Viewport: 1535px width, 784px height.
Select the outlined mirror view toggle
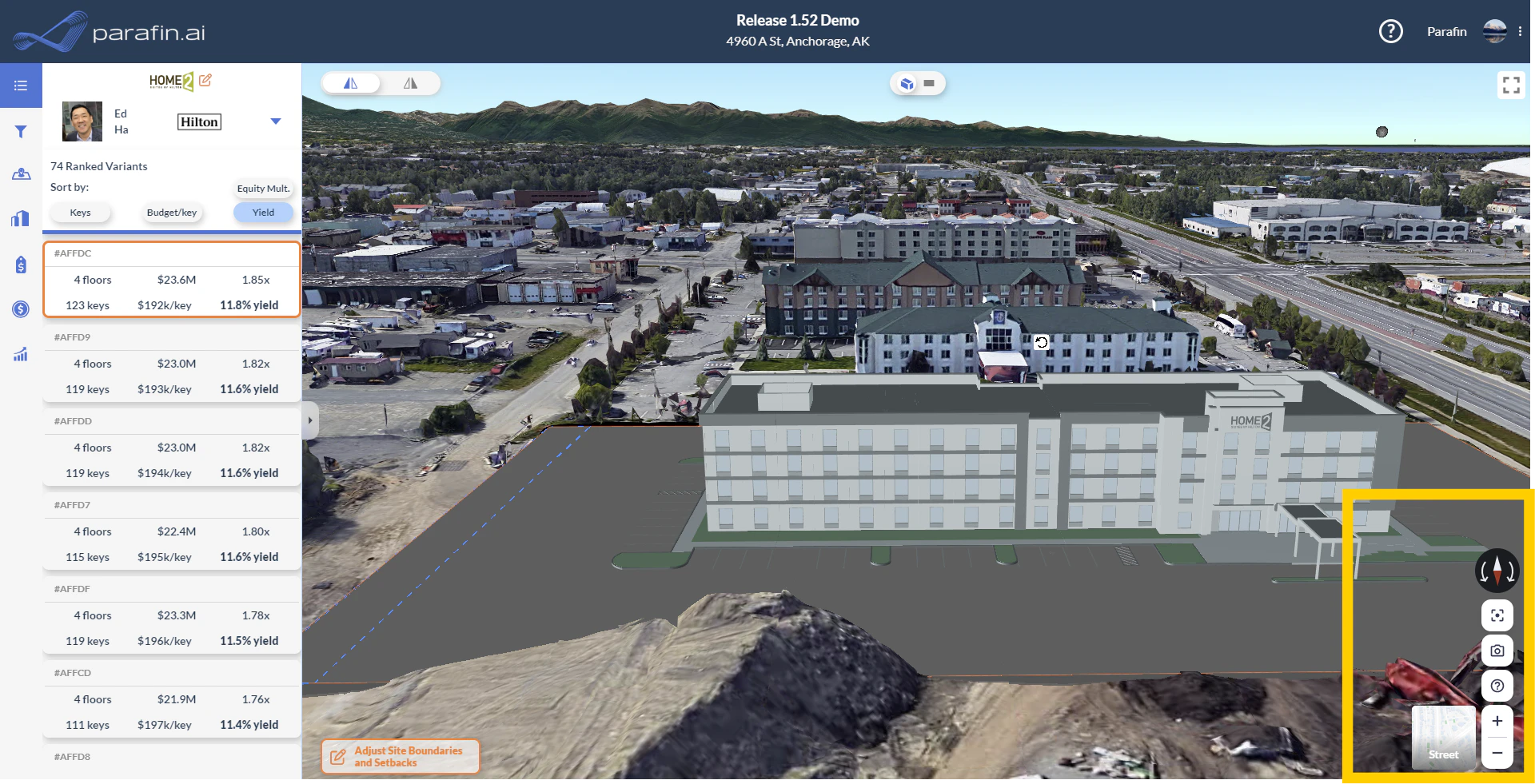(x=410, y=83)
